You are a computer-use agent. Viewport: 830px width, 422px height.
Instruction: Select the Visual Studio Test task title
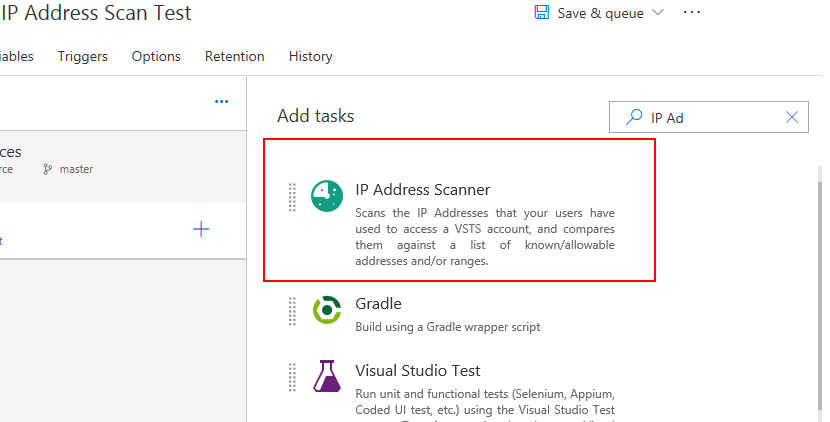click(x=418, y=371)
